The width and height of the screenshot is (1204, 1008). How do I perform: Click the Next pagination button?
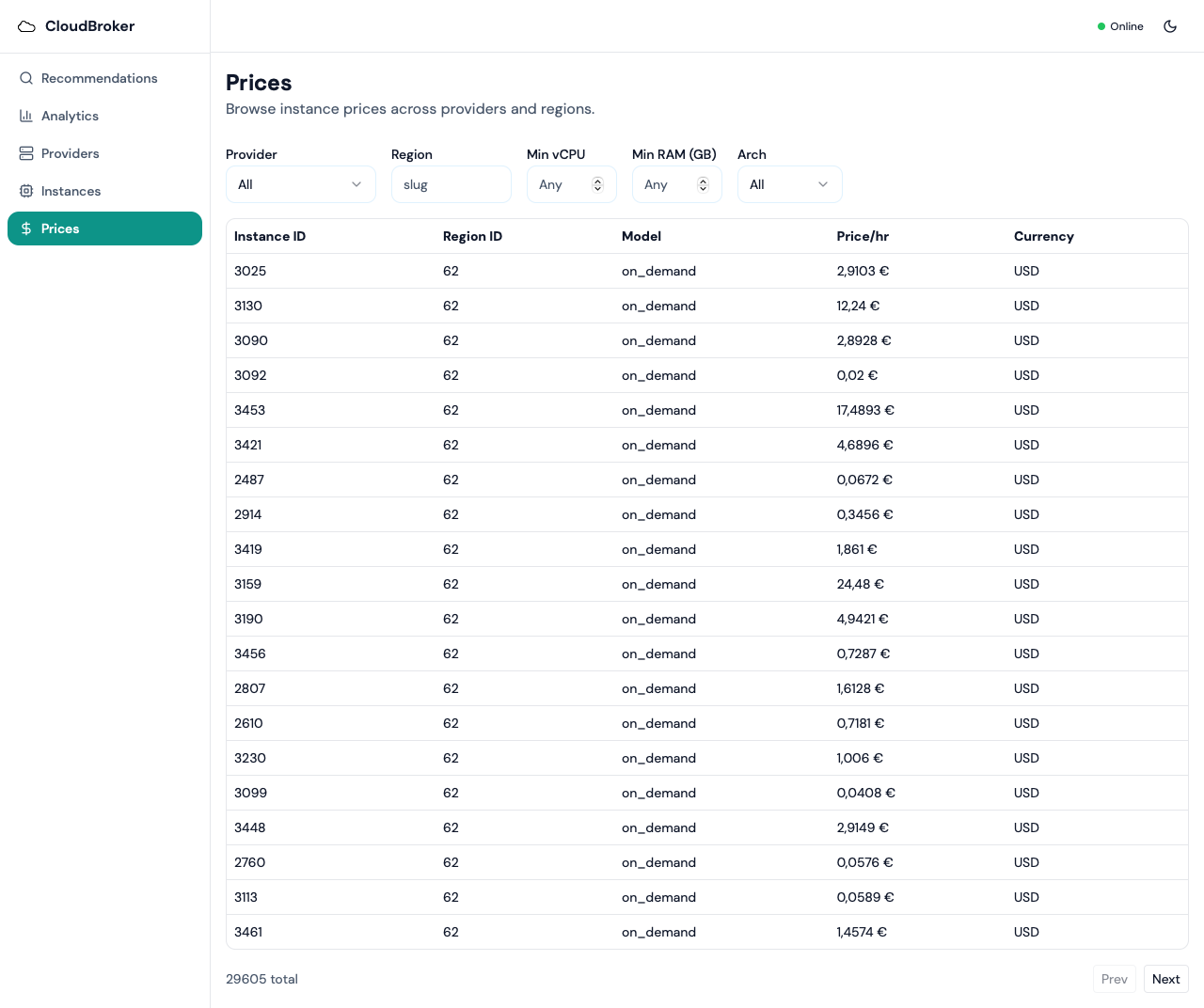pyautogui.click(x=1165, y=979)
